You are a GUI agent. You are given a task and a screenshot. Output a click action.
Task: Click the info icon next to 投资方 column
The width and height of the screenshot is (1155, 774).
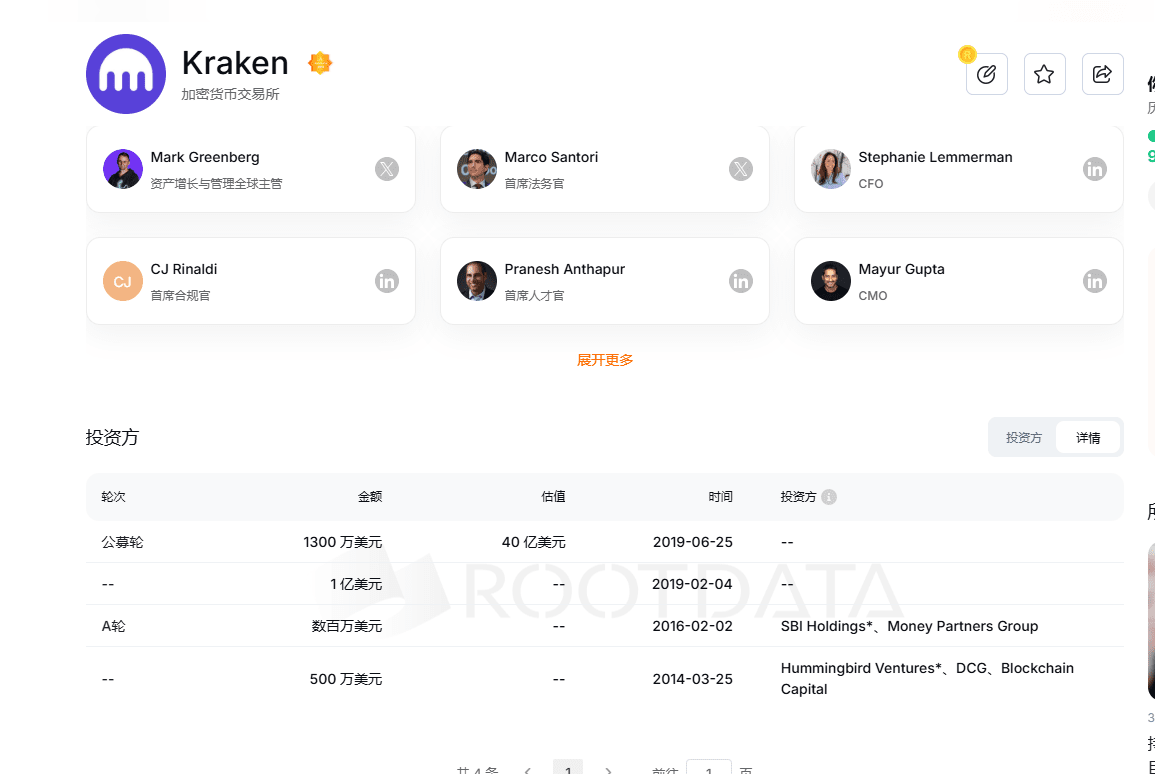[x=829, y=497]
